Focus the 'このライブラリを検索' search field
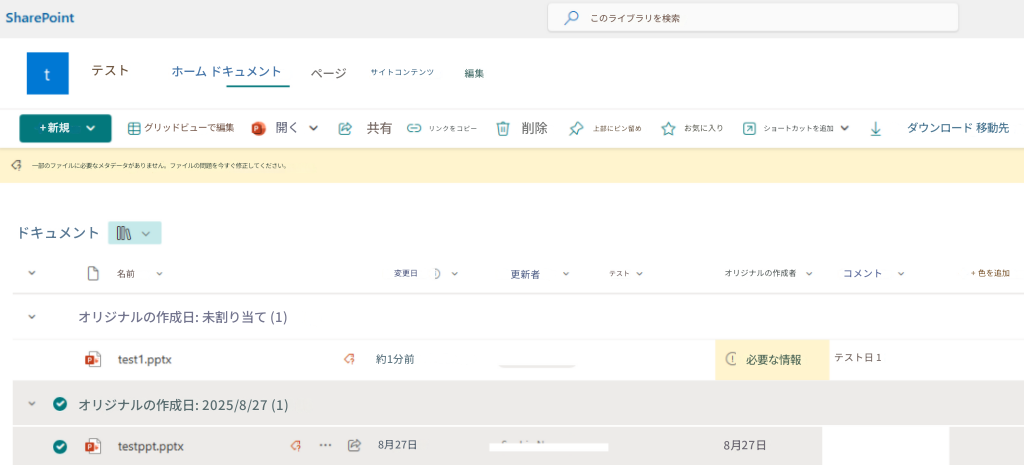Viewport: 1024px width, 465px height. (x=753, y=18)
